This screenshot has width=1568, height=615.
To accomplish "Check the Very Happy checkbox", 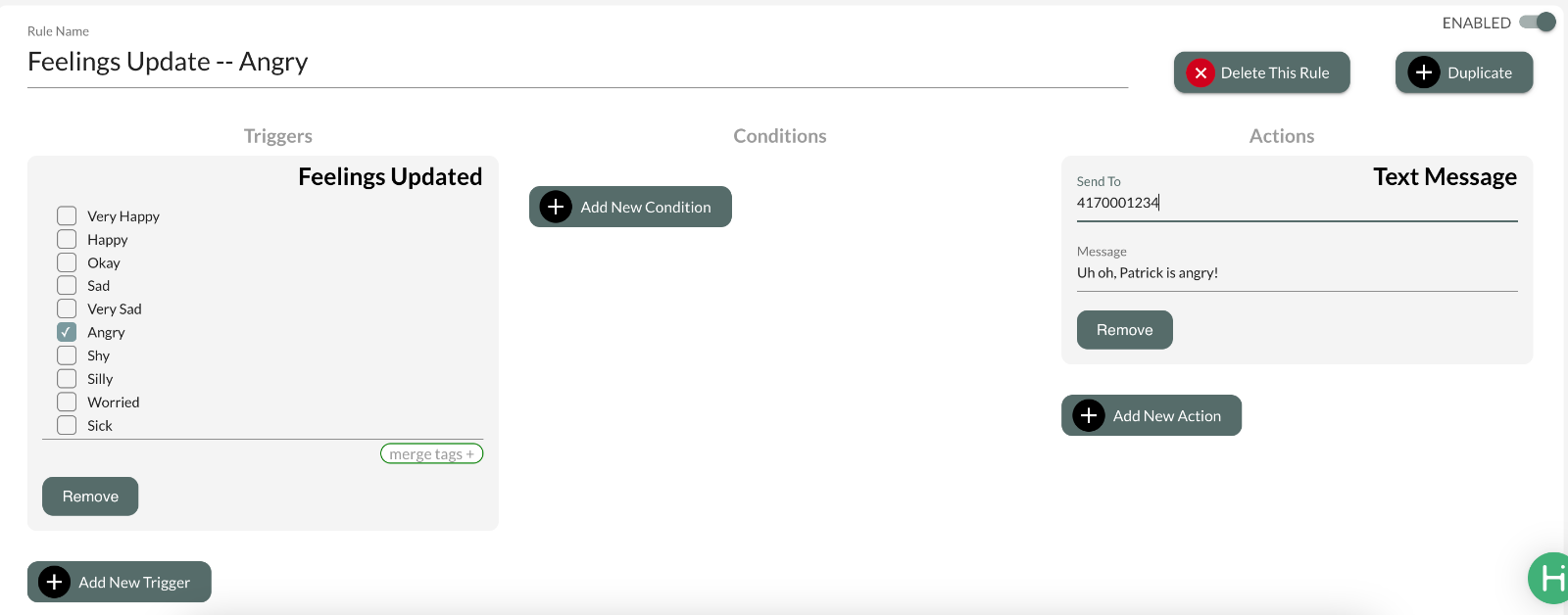I will click(67, 216).
